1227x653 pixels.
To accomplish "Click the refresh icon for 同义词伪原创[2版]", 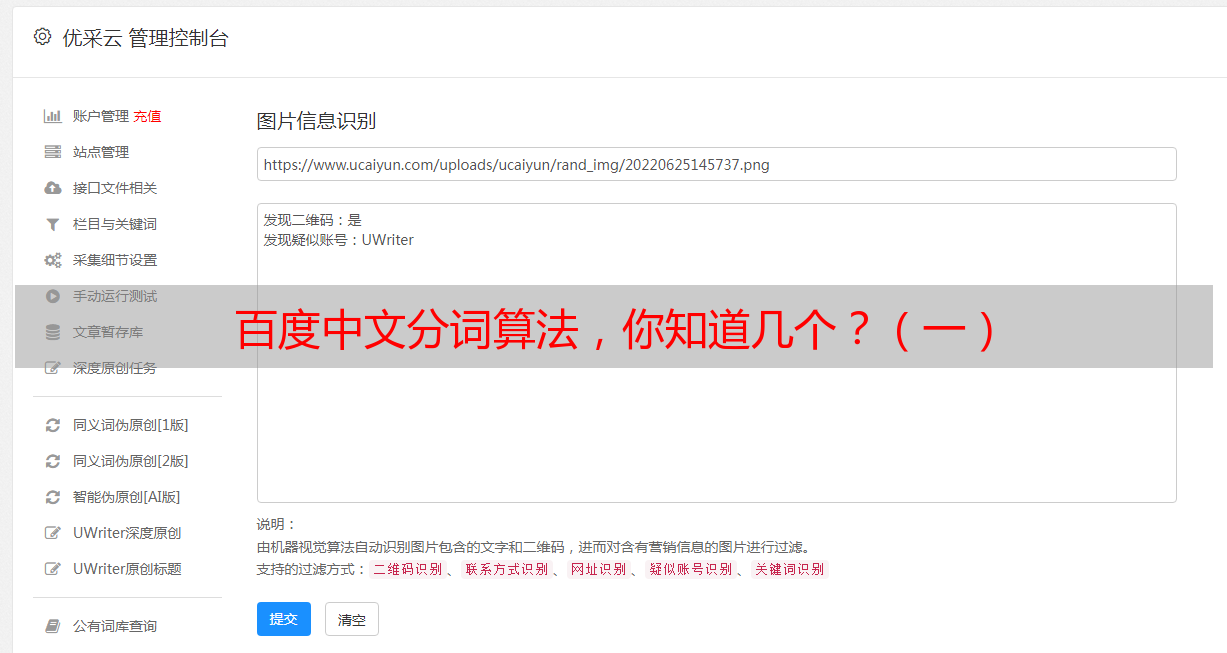I will tap(53, 461).
